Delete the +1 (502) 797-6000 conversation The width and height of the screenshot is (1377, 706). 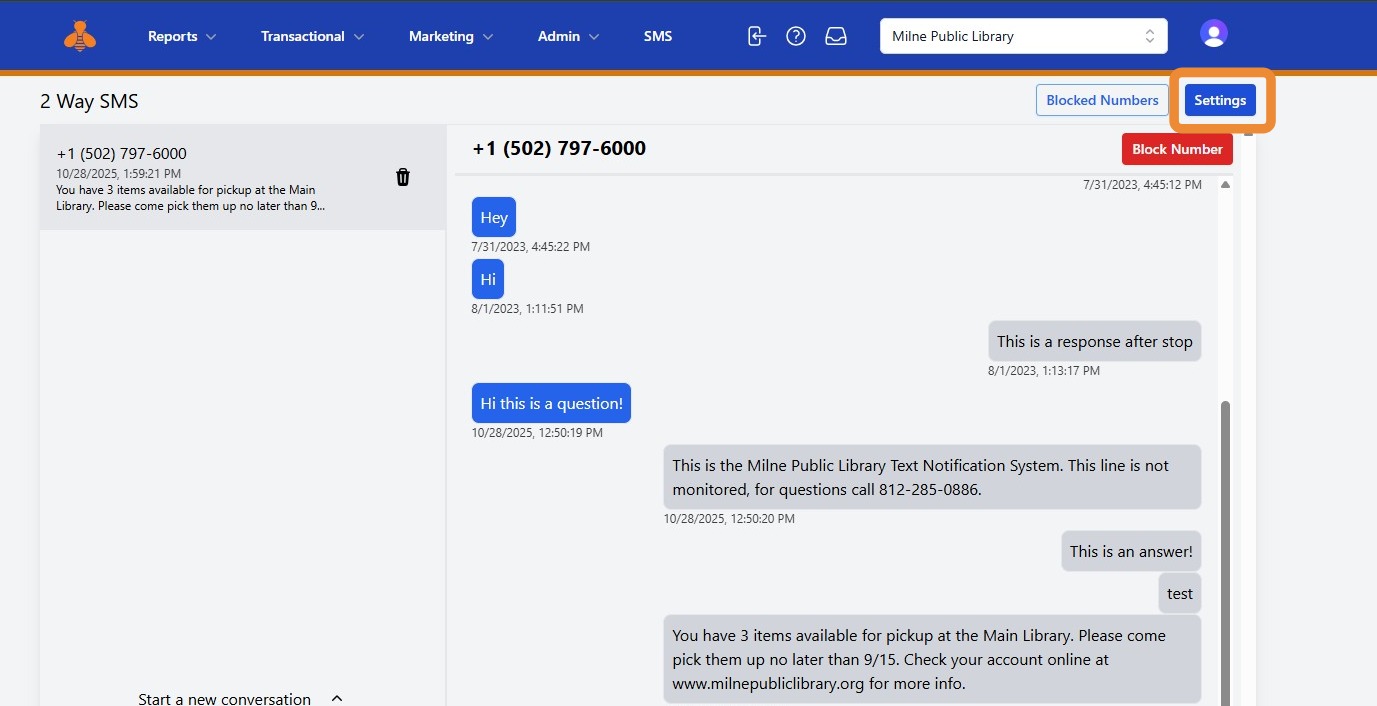click(x=403, y=177)
